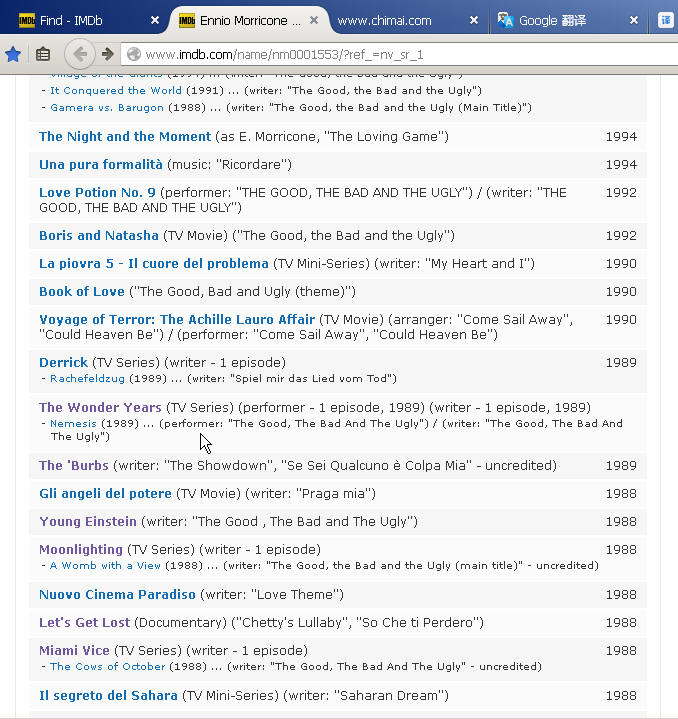The height and width of the screenshot is (719, 678).
Task: Open the reader view list icon
Action: pyautogui.click(x=43, y=55)
